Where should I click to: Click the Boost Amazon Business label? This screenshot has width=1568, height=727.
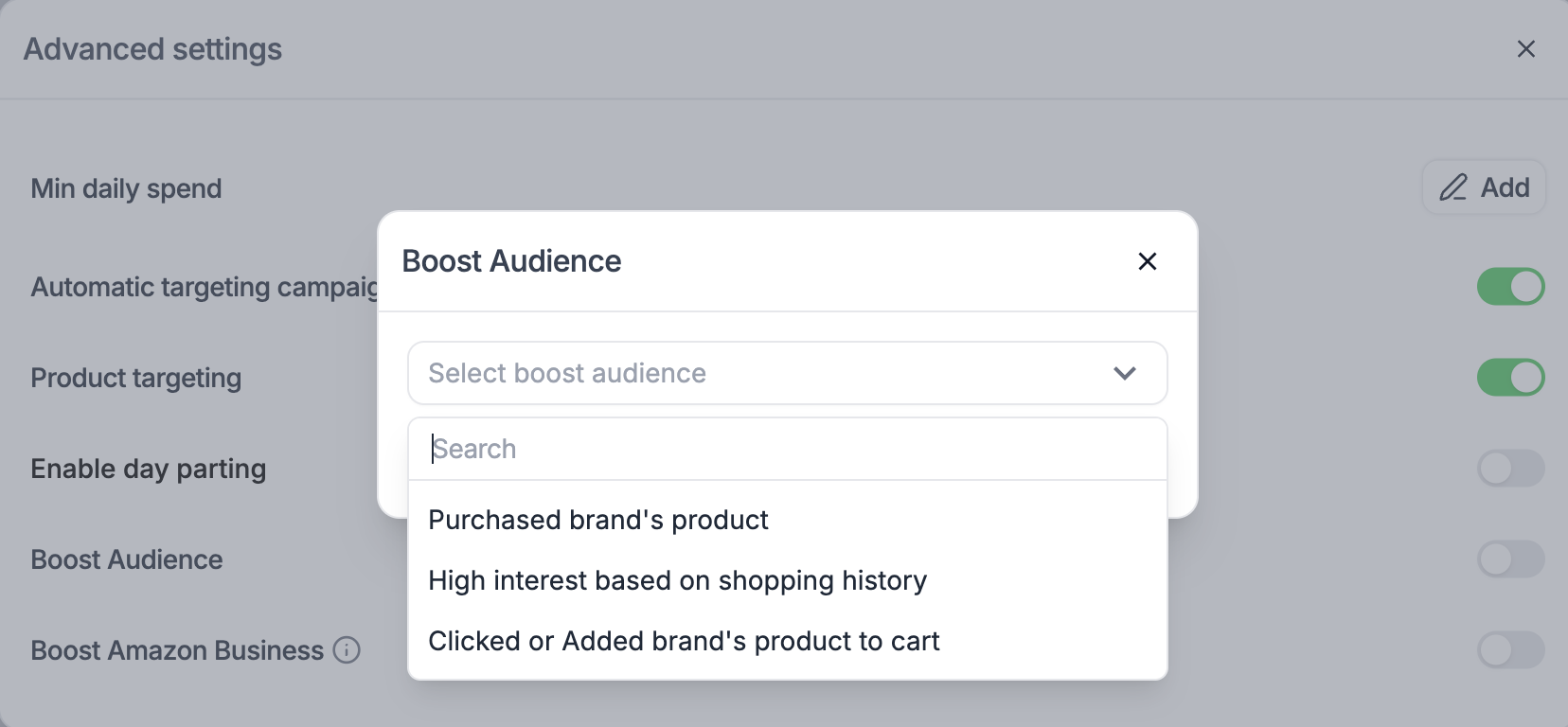pos(177,650)
